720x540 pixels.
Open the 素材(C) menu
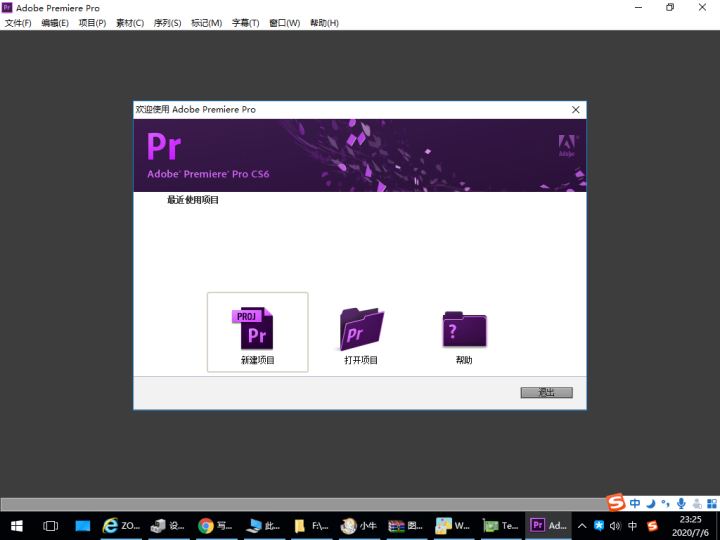tap(130, 23)
